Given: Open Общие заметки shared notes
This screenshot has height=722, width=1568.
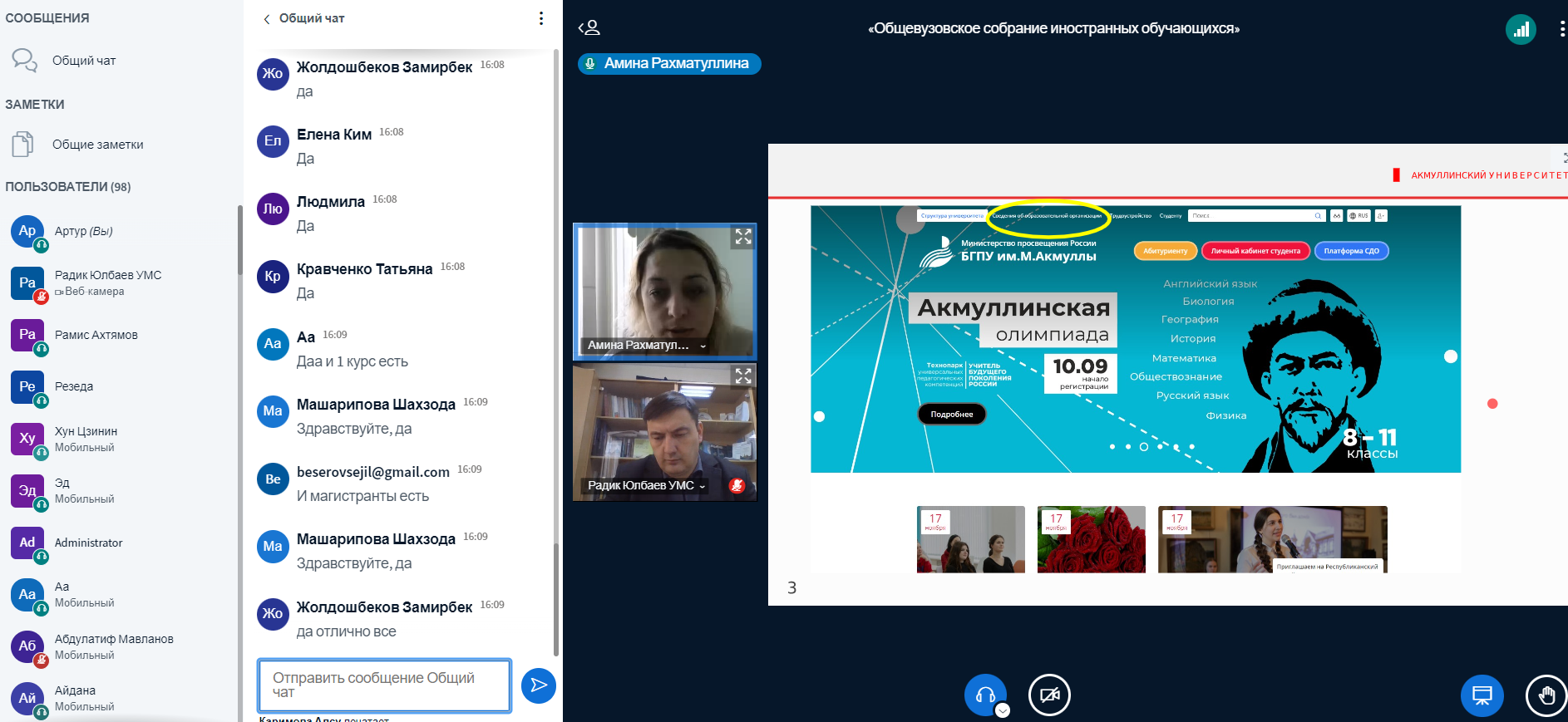Looking at the screenshot, I should 97,145.
